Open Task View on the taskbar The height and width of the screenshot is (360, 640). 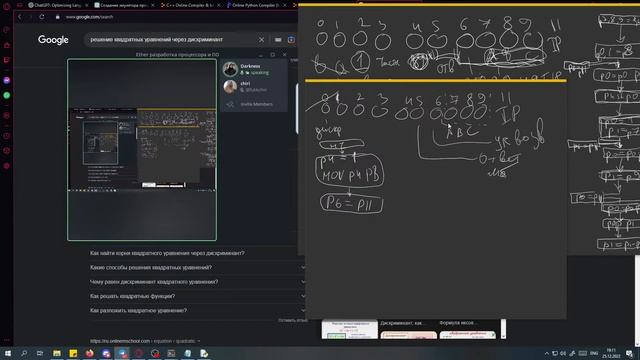point(40,353)
